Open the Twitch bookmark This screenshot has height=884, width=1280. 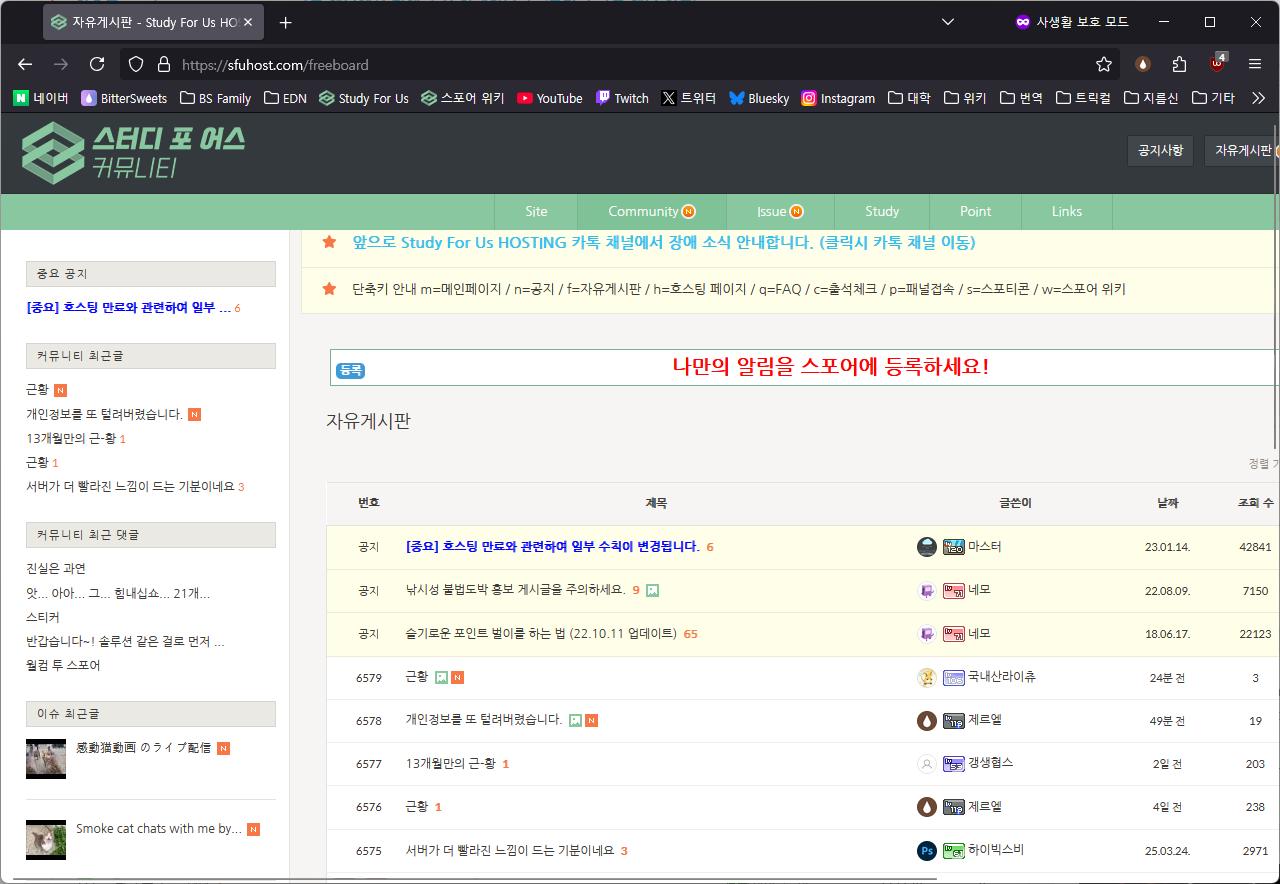pos(622,98)
